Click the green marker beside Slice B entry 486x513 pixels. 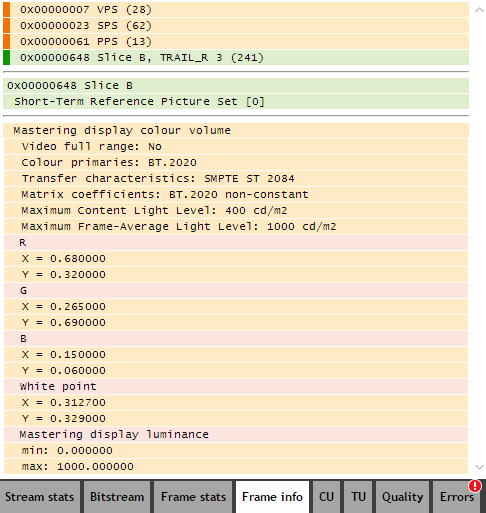[x=6, y=58]
